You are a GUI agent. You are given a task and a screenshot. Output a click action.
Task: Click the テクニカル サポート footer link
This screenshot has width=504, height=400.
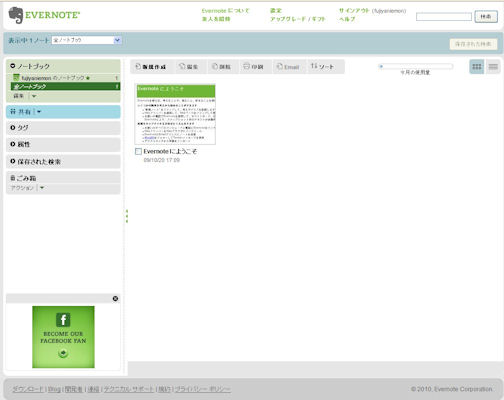(129, 389)
